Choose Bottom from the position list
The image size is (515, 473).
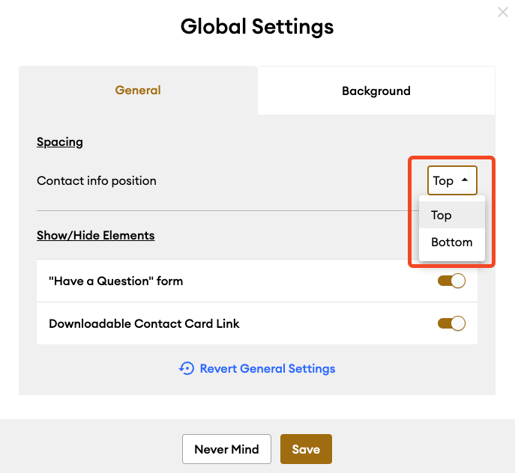(452, 242)
